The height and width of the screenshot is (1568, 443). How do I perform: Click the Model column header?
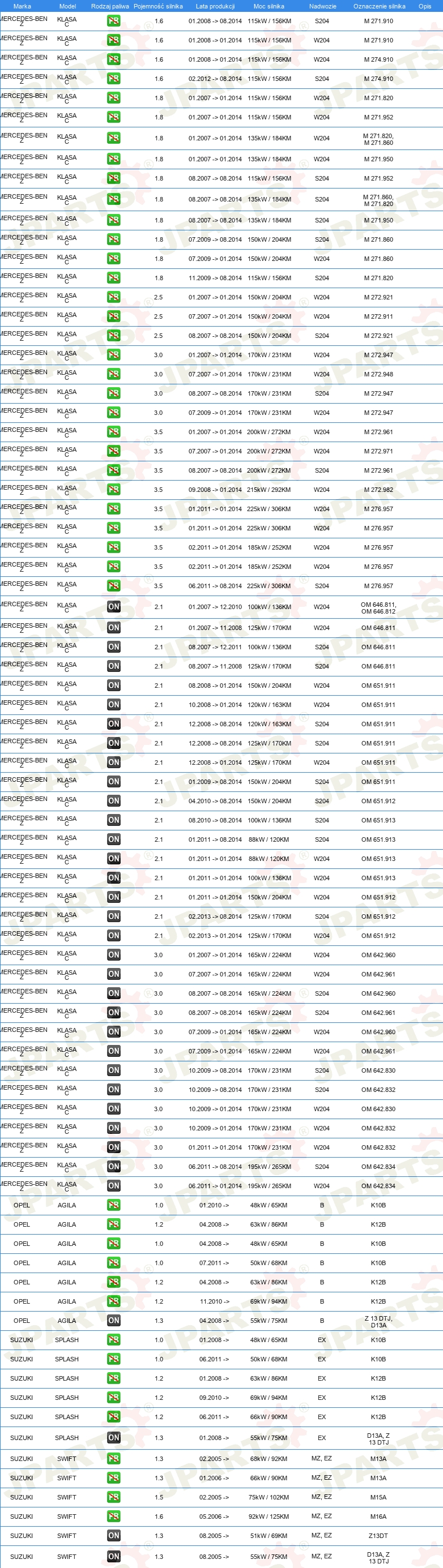coord(67,6)
